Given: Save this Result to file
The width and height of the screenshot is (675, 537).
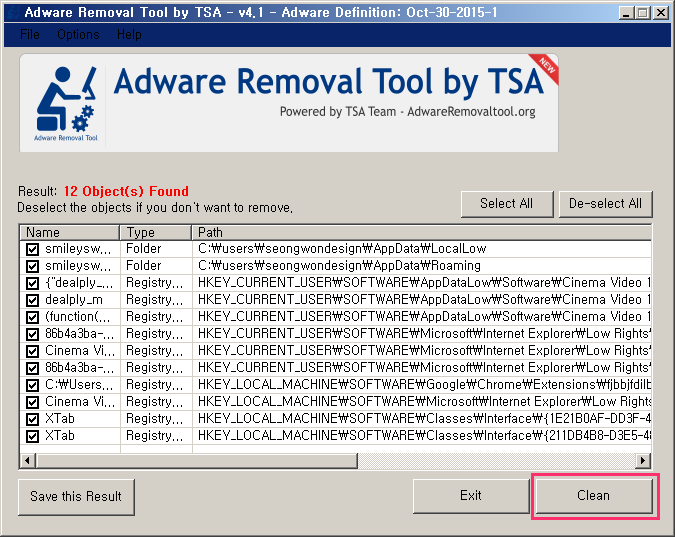Looking at the screenshot, I should tap(76, 497).
